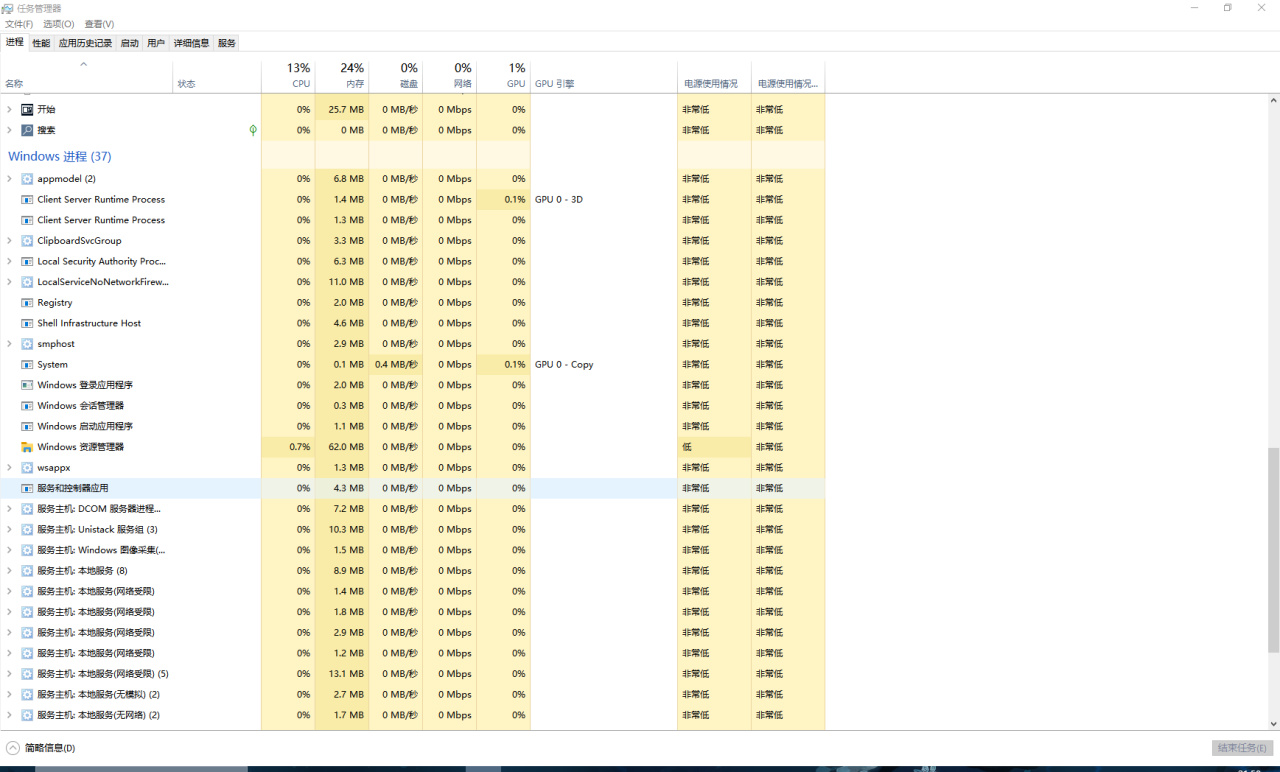Click the Shell Infrastructure Host icon
Image resolution: width=1280 pixels, height=772 pixels.
[27, 323]
